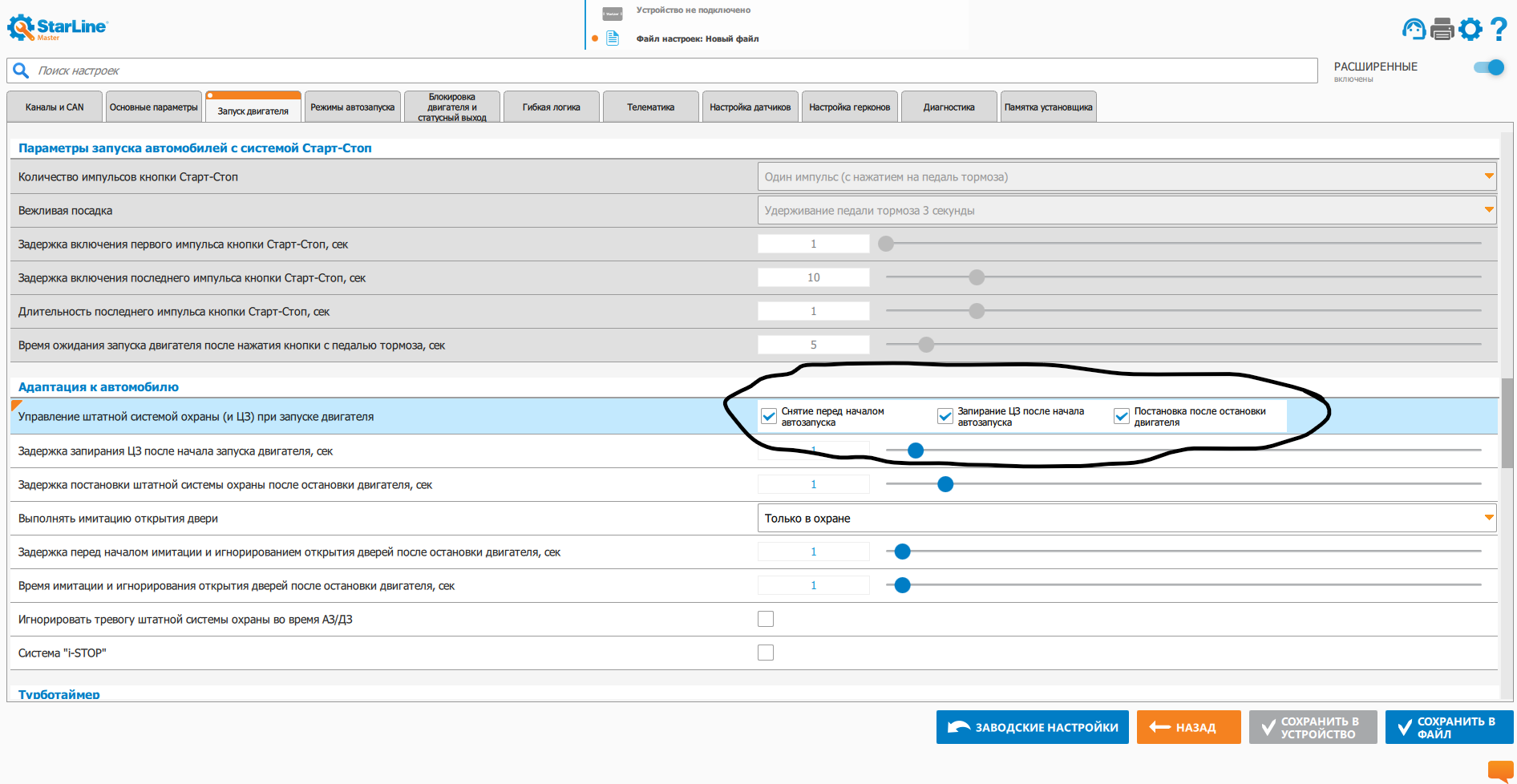Uncheck Запирание ЦЗ после начала автозапуска
Viewport: 1517px width, 784px height.
tap(945, 416)
